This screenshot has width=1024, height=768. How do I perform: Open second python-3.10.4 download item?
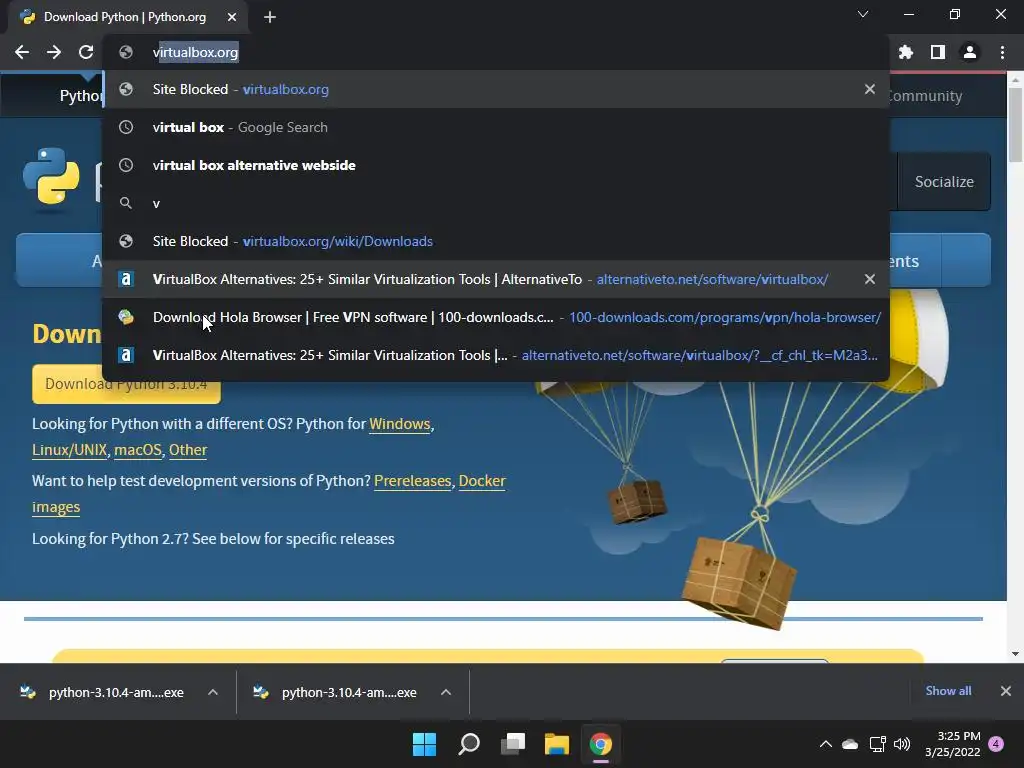[x=336, y=692]
